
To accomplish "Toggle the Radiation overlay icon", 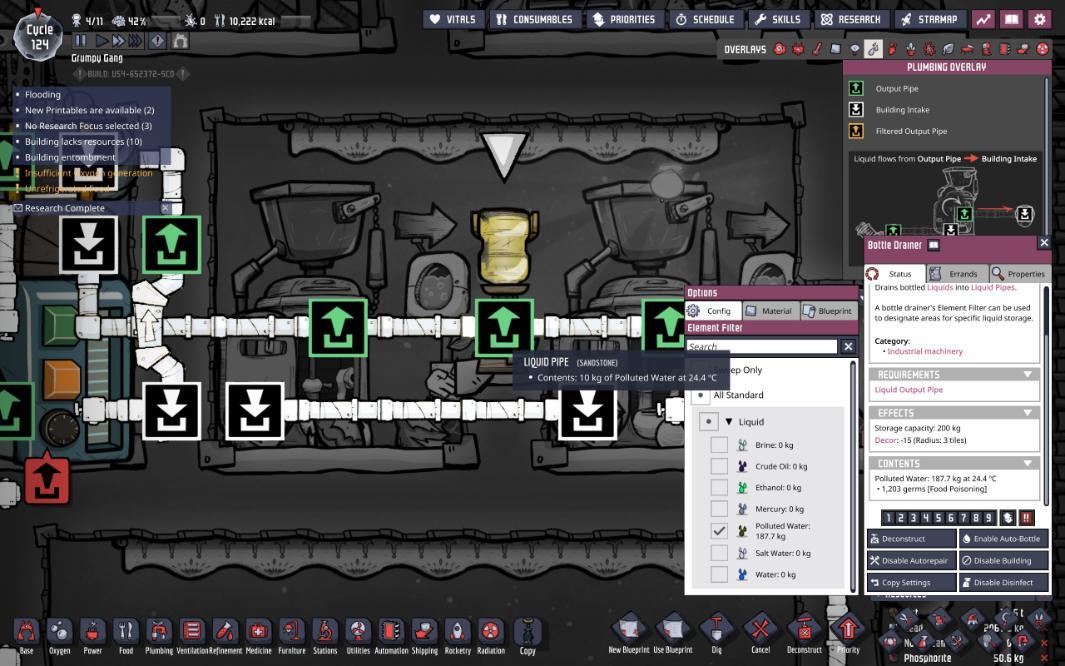I will coord(1042,49).
